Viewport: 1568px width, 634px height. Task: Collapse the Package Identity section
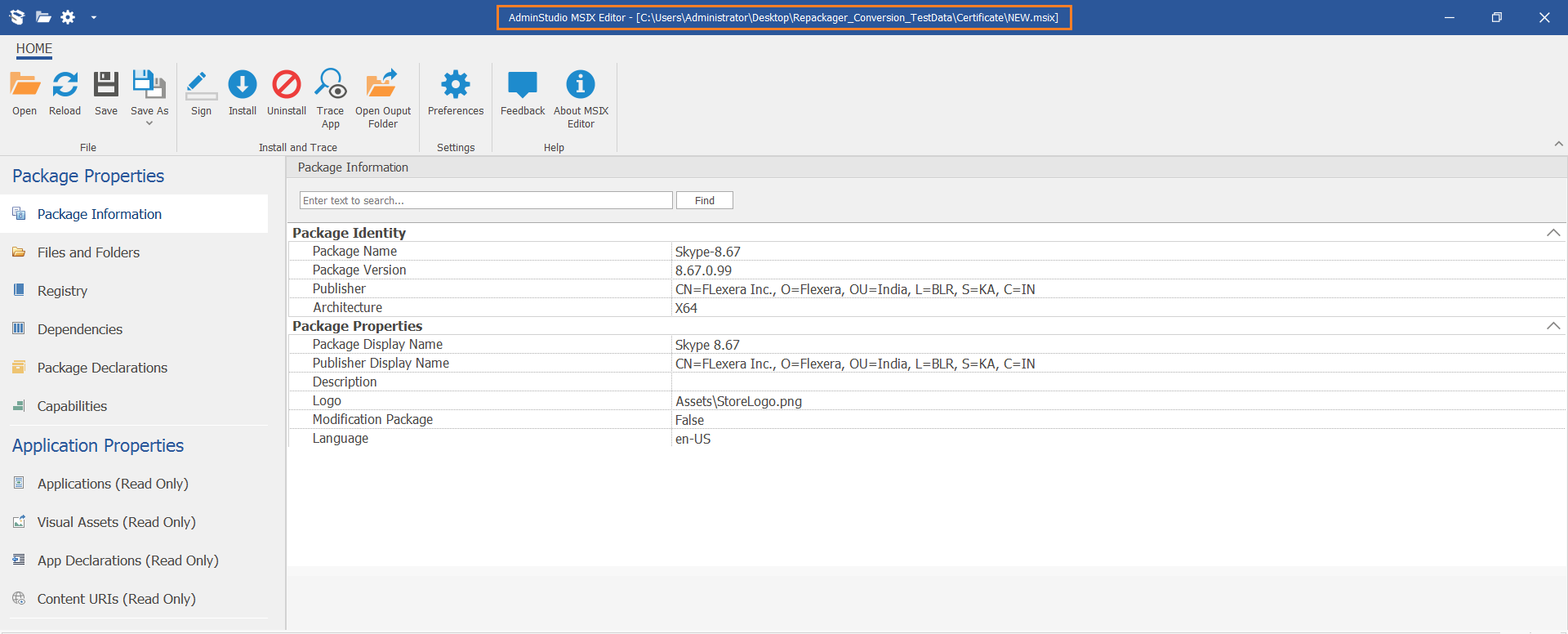tap(1552, 233)
